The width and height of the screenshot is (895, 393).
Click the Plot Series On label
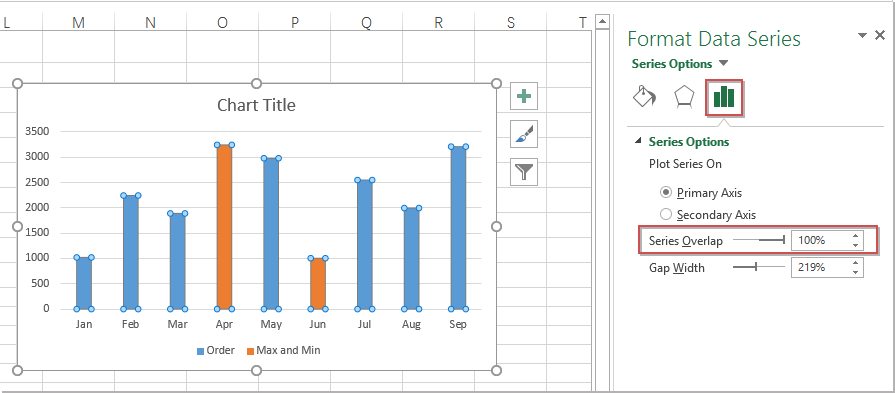686,164
